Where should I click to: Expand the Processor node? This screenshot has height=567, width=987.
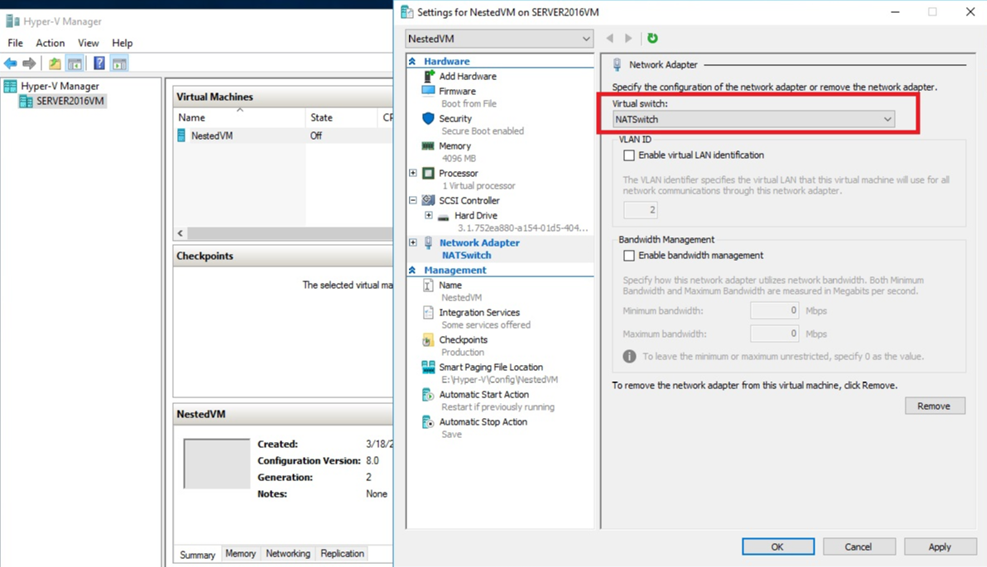[413, 173]
